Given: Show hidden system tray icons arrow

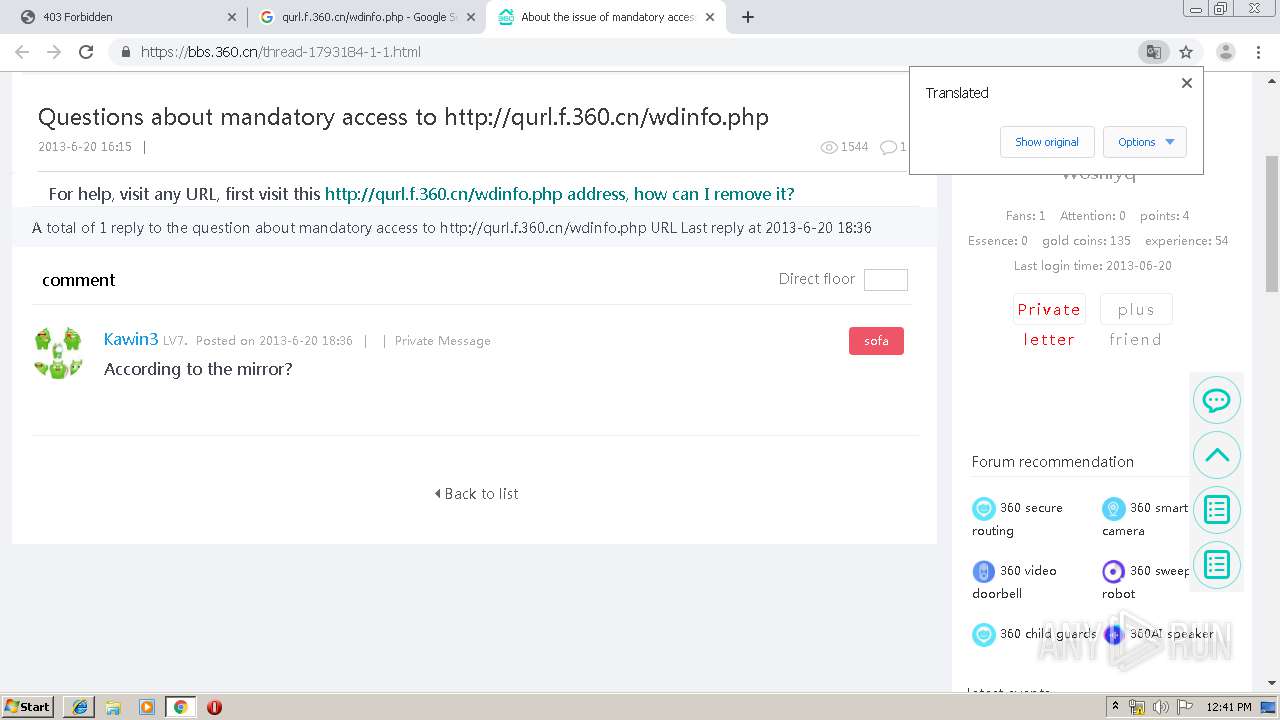Looking at the screenshot, I should (x=1114, y=707).
